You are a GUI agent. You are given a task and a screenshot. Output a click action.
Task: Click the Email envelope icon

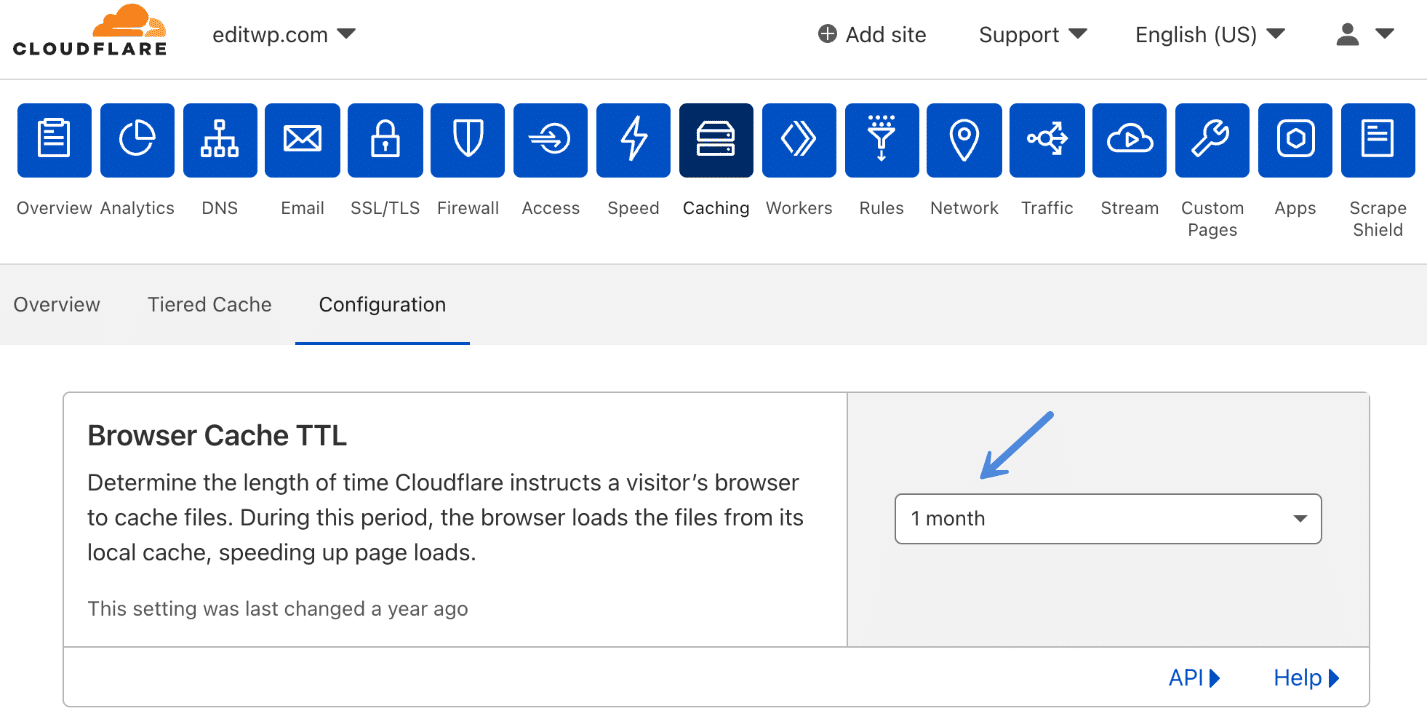coord(302,141)
